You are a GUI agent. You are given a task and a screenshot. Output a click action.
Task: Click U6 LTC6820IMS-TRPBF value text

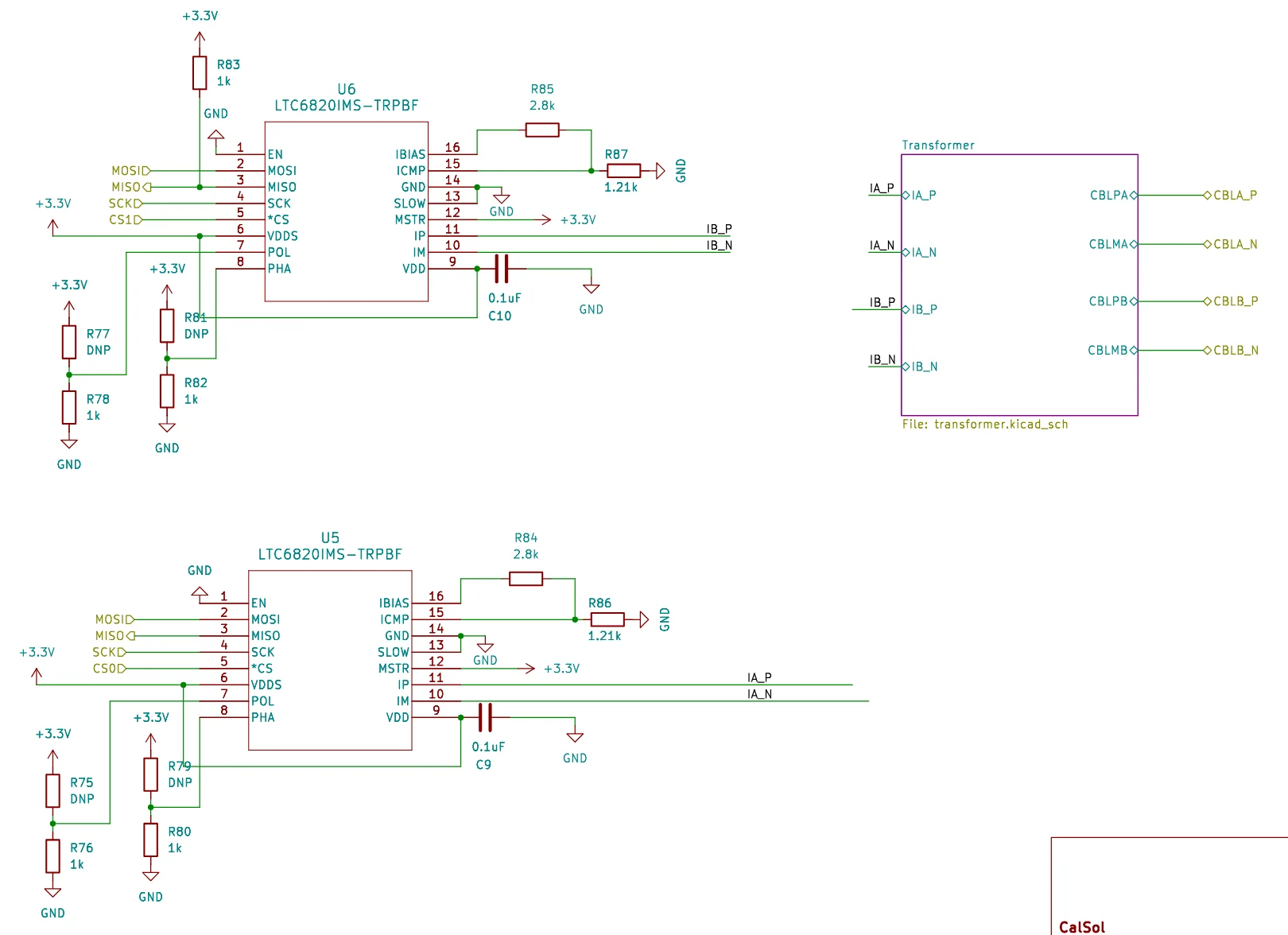[347, 105]
